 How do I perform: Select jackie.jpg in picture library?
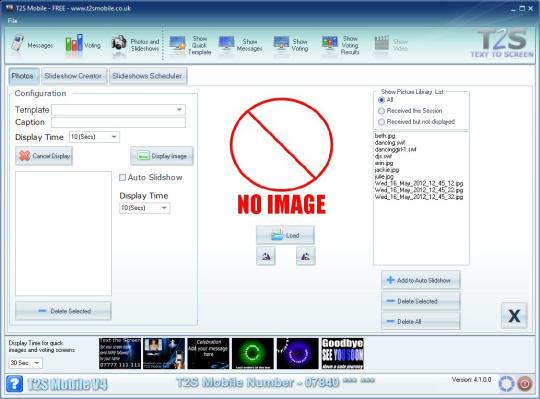(x=387, y=170)
